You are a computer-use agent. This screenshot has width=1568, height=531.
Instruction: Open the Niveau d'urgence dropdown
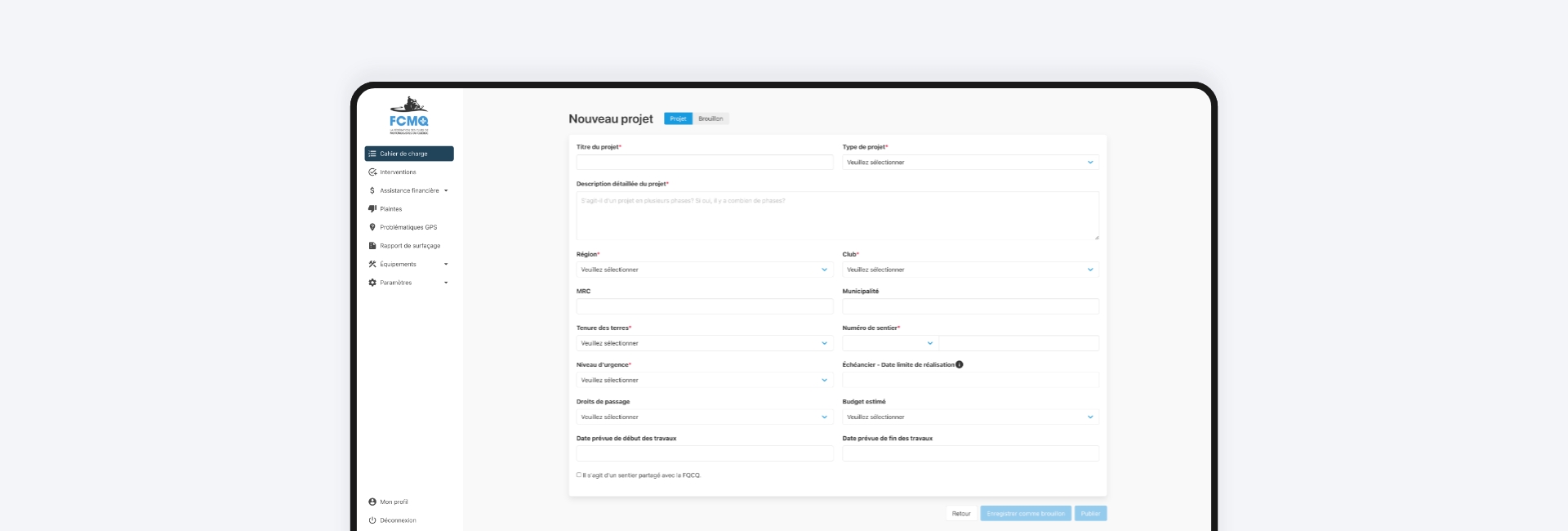click(x=704, y=380)
